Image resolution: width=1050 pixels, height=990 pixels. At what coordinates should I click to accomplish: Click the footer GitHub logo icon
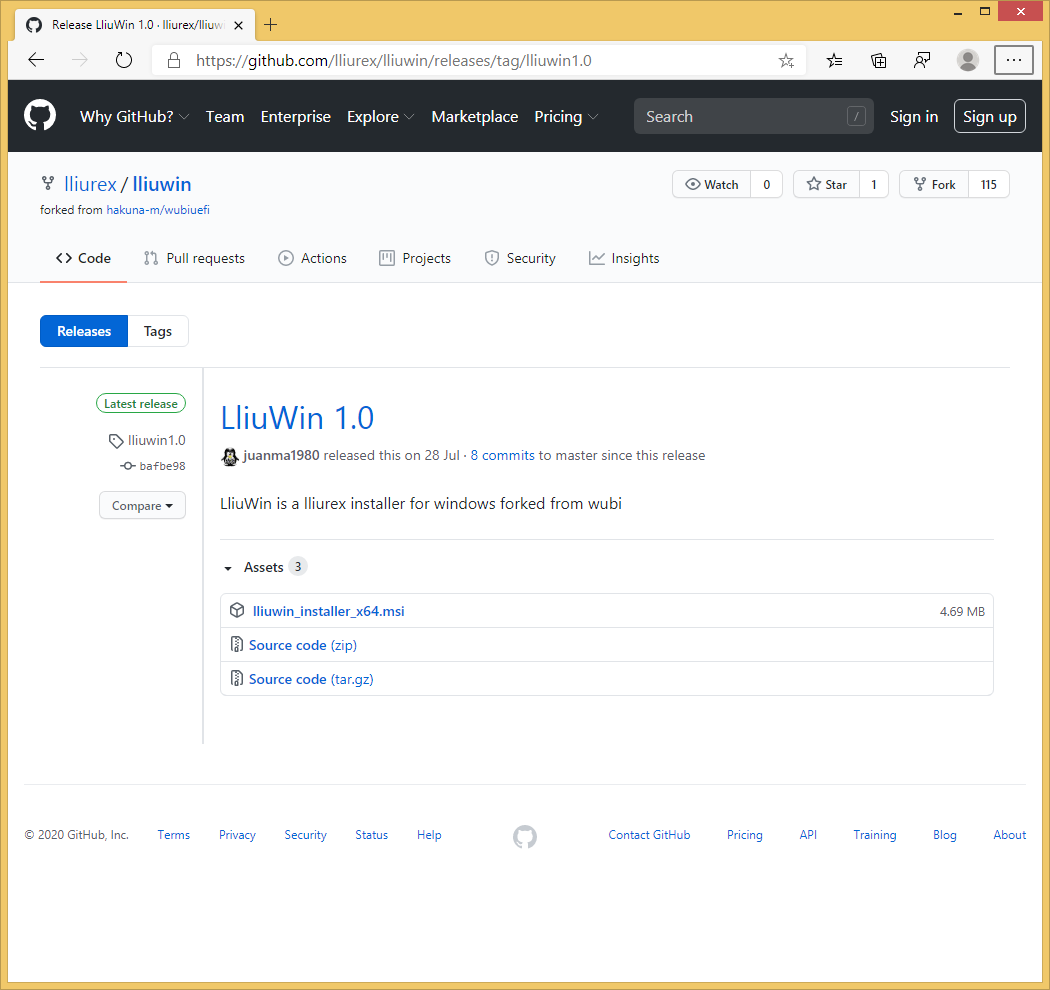(525, 836)
